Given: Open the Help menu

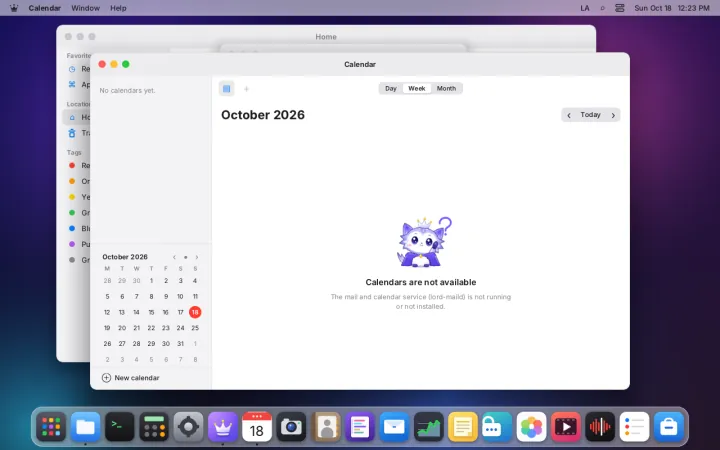Looking at the screenshot, I should pos(118,8).
